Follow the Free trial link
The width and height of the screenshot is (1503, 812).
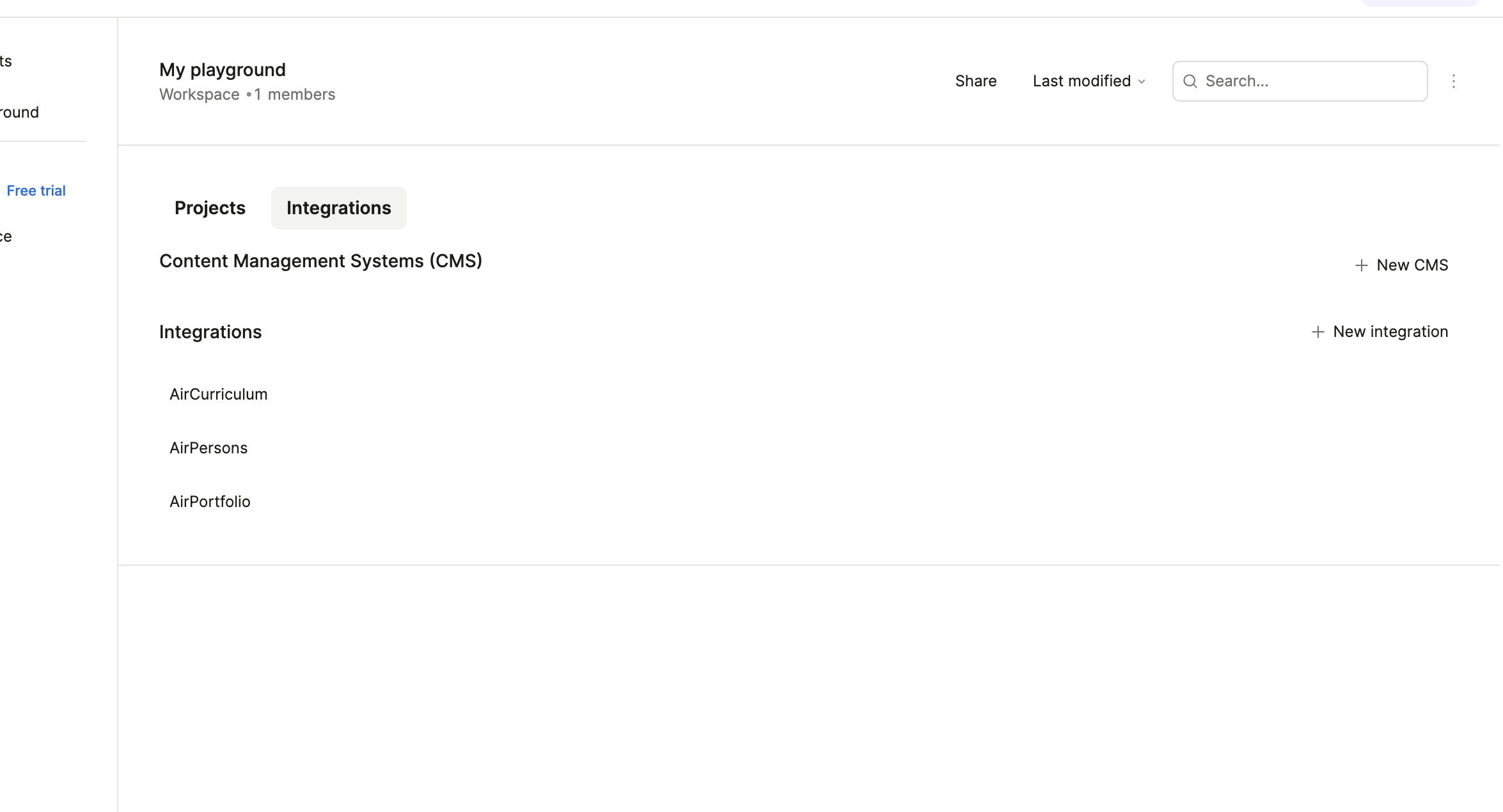click(x=36, y=191)
